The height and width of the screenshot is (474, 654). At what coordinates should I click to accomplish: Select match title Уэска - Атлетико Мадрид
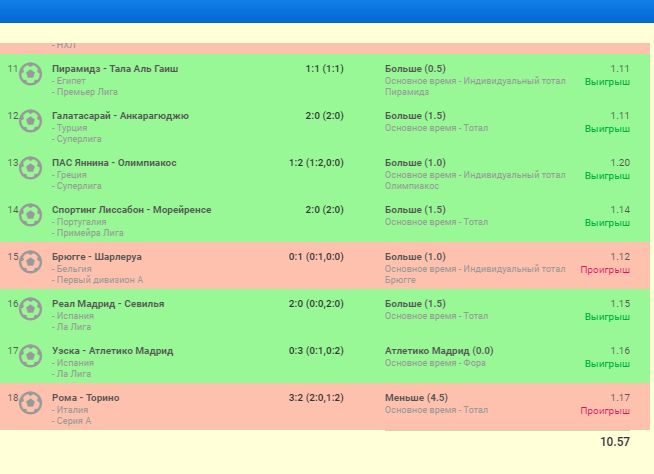(x=113, y=351)
